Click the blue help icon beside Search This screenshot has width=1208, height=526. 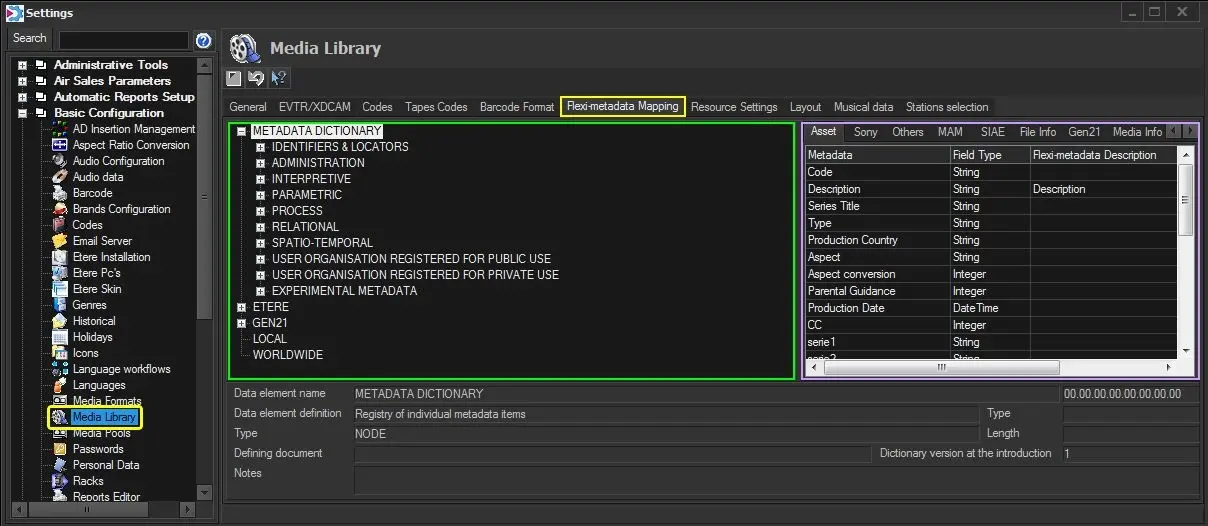click(x=203, y=40)
